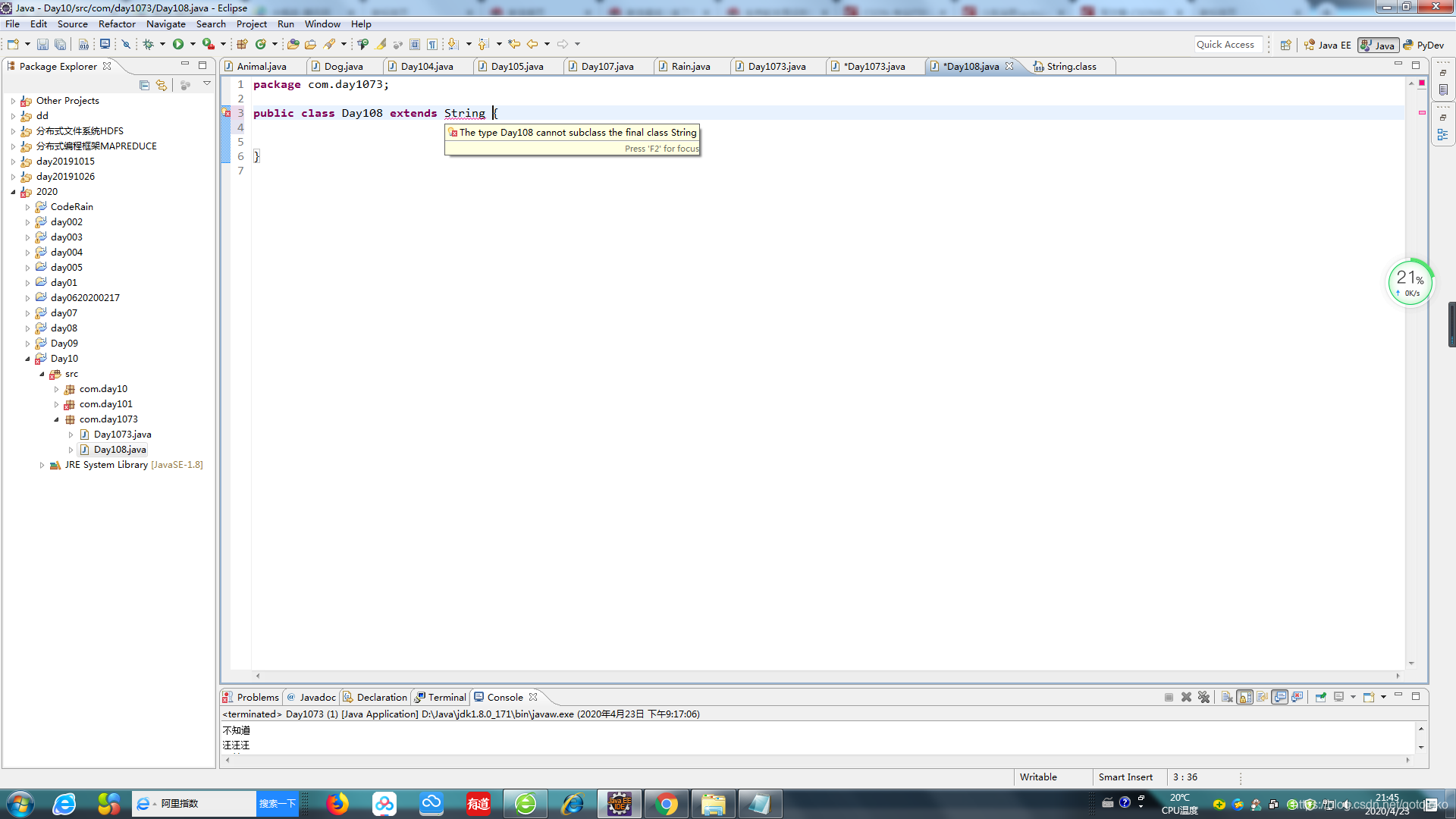Click the Collapse All icon in Package Explorer
Image resolution: width=1456 pixels, height=819 pixels.
pos(144,84)
